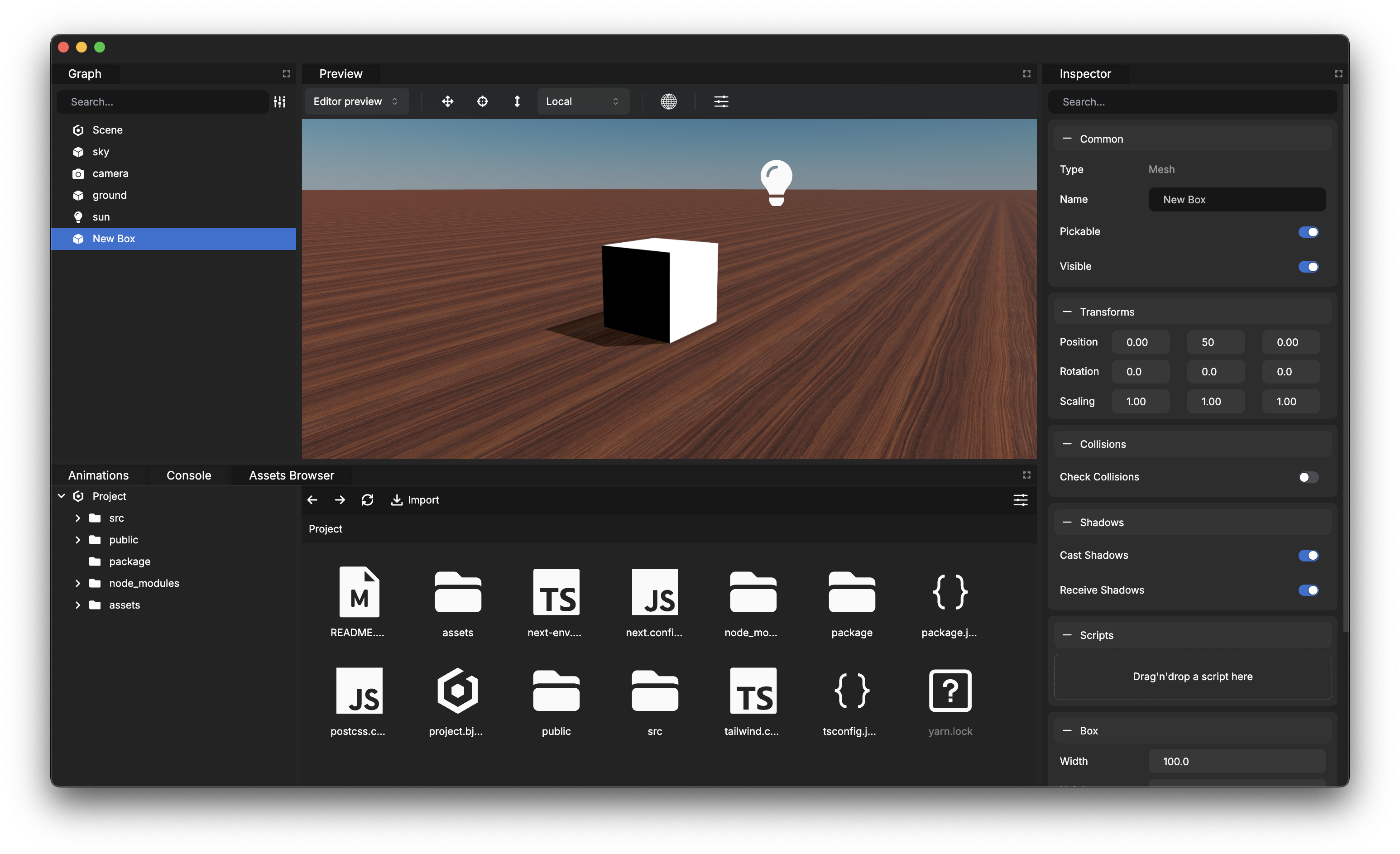1400x854 pixels.
Task: Open Graph filter options icon
Action: click(x=279, y=102)
